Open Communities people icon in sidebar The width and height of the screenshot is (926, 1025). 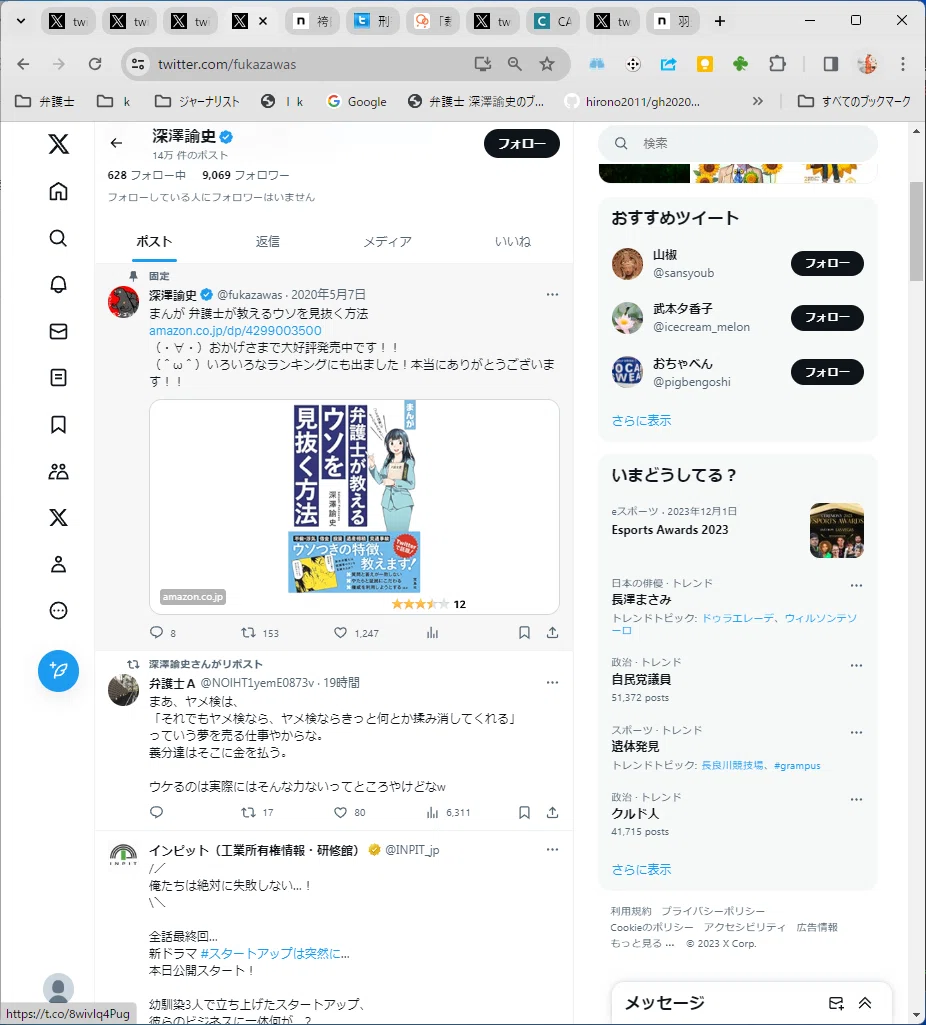click(58, 471)
